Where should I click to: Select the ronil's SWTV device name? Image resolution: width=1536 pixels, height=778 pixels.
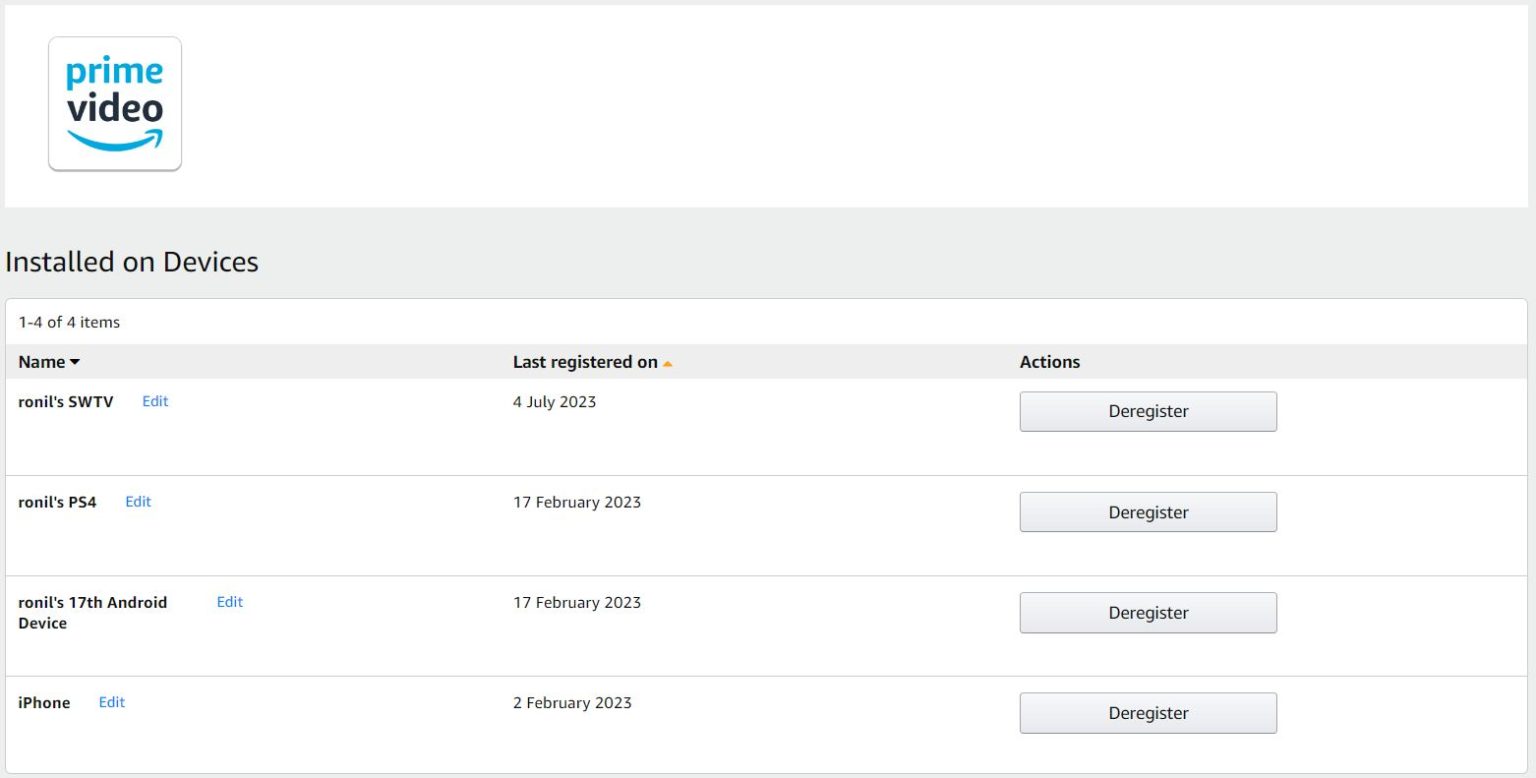pyautogui.click(x=66, y=402)
